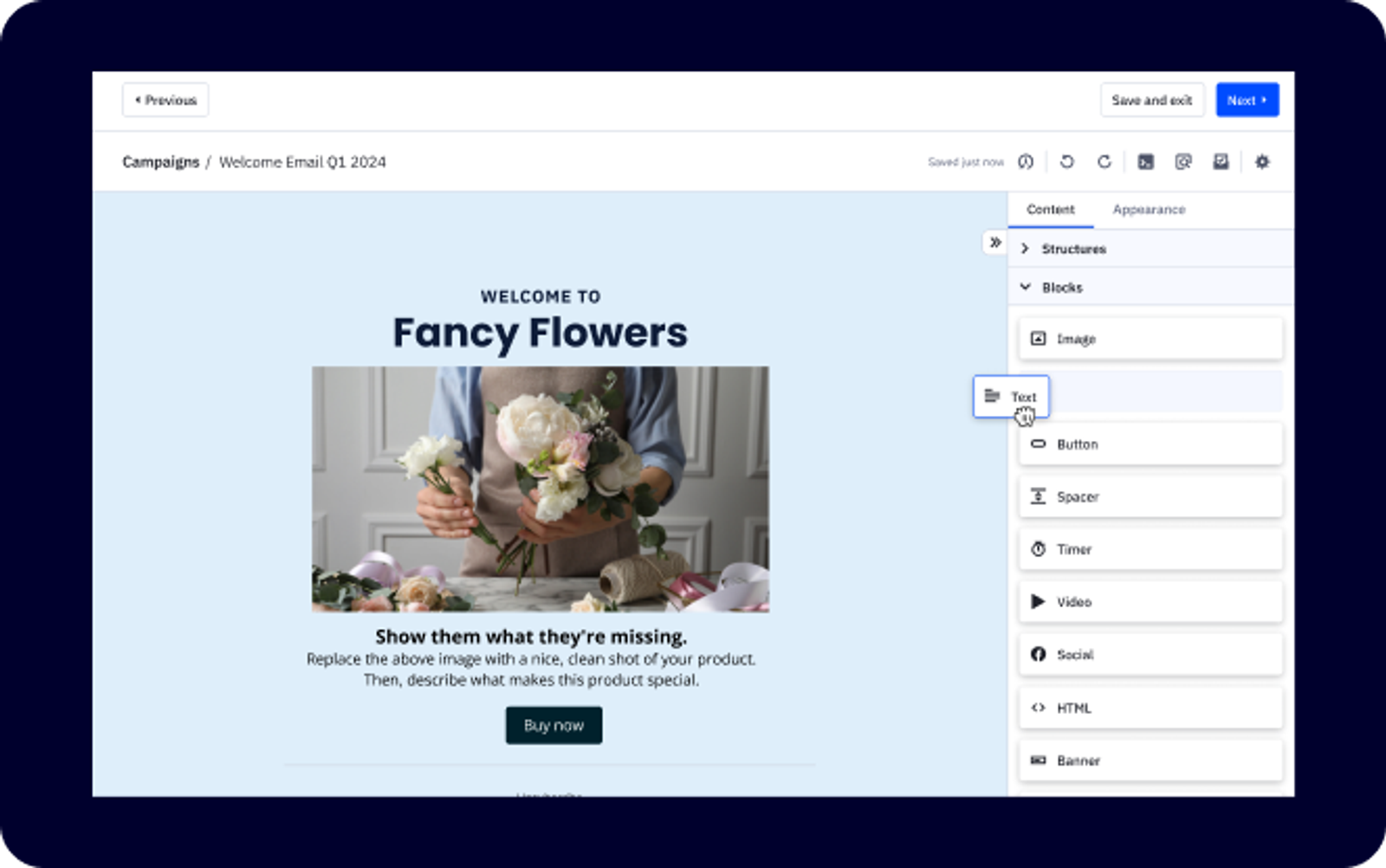Open the settings gear icon

coord(1262,162)
